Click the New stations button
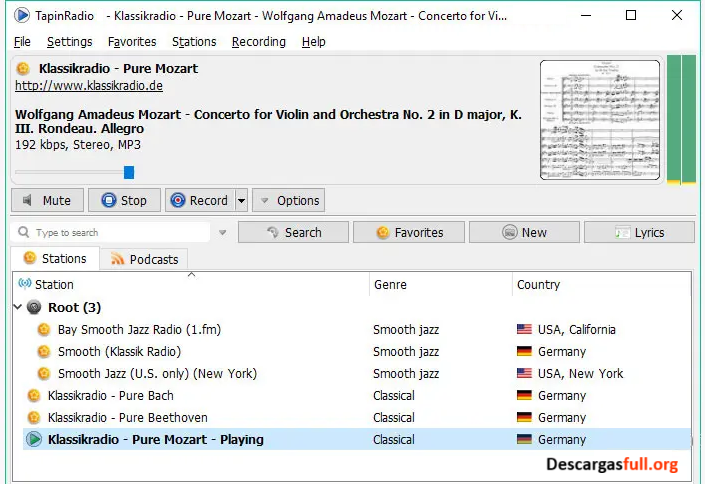 click(x=524, y=233)
